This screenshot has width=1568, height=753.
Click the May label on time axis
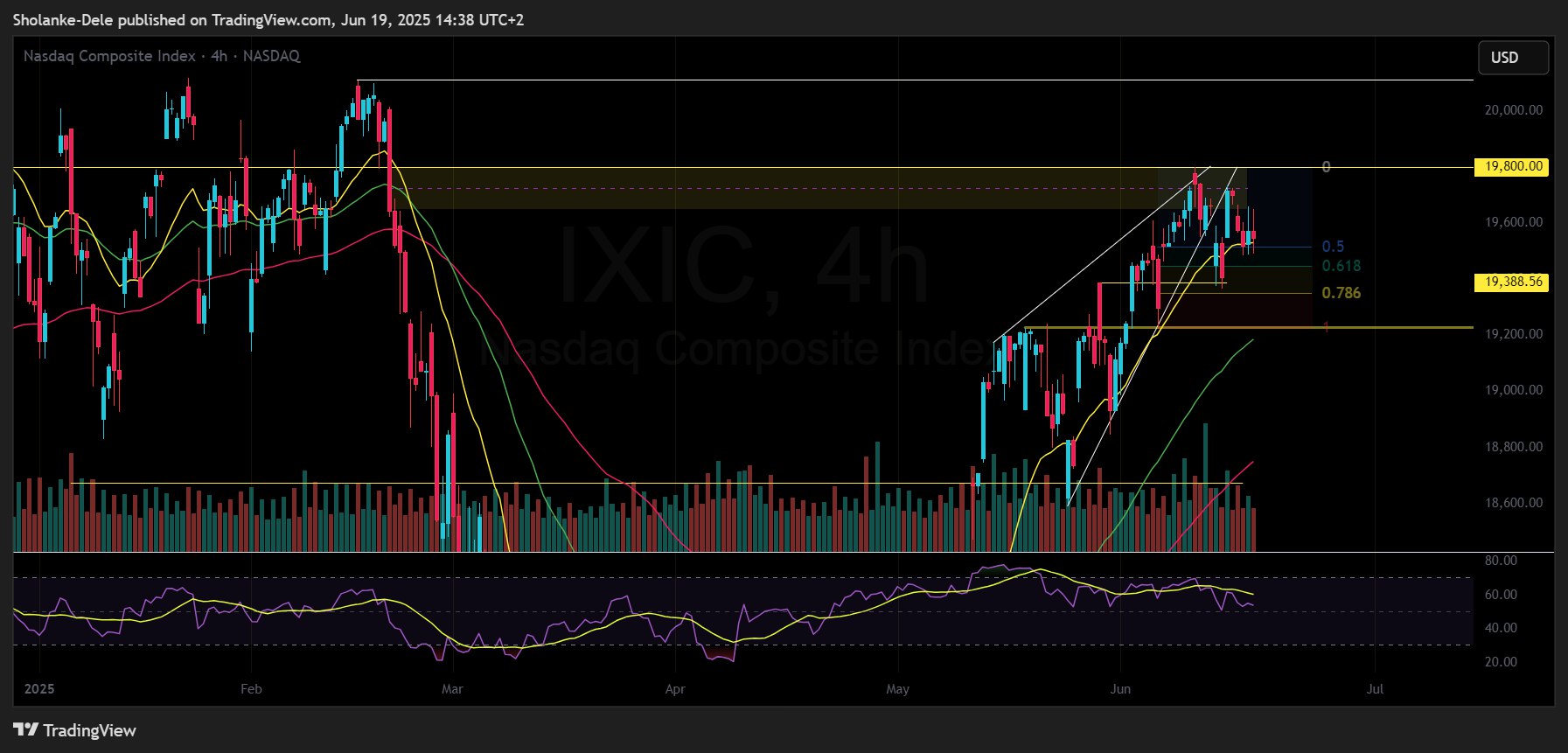pos(898,689)
